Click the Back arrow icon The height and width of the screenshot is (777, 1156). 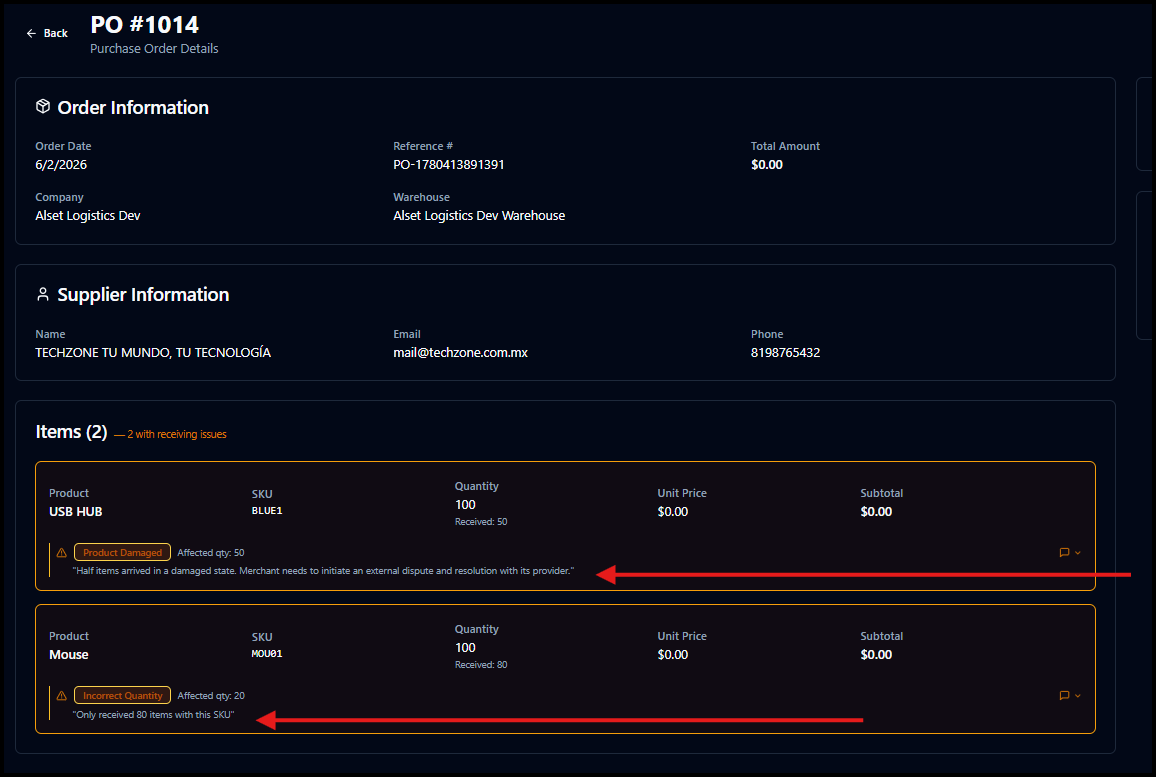coord(31,33)
